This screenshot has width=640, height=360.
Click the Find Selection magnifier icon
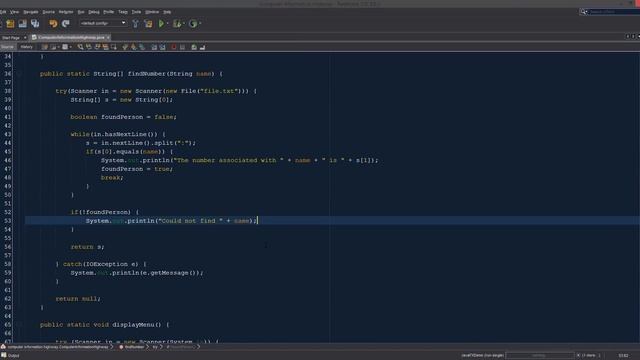(x=80, y=47)
